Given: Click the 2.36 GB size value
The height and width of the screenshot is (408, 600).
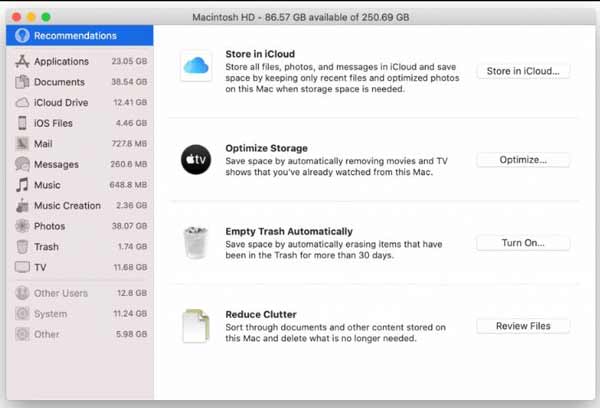Looking at the screenshot, I should pyautogui.click(x=132, y=206).
